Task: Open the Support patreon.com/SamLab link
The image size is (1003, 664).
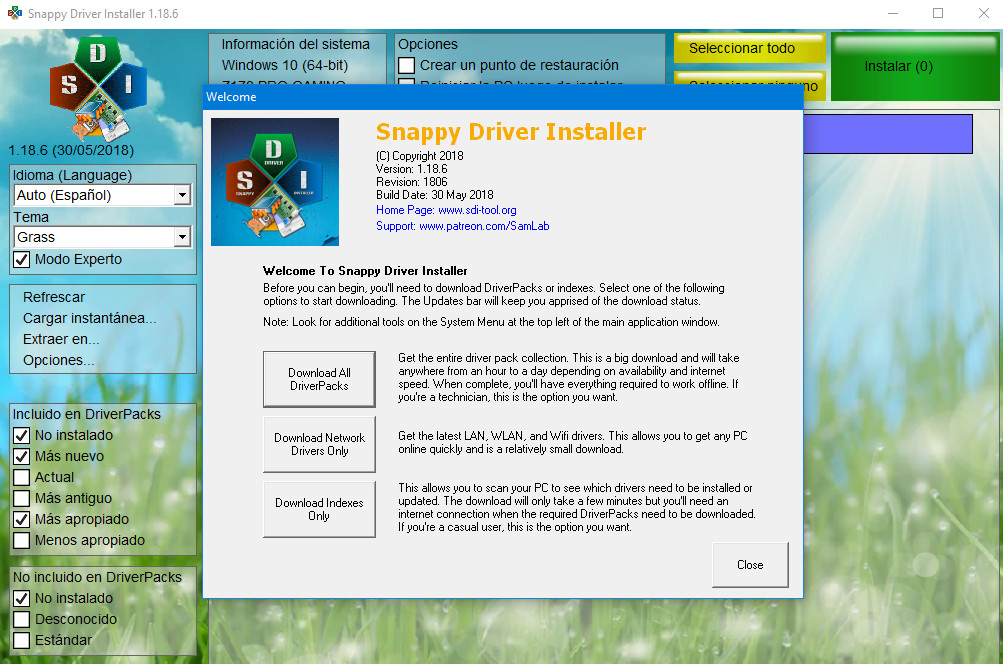Action: pos(462,226)
